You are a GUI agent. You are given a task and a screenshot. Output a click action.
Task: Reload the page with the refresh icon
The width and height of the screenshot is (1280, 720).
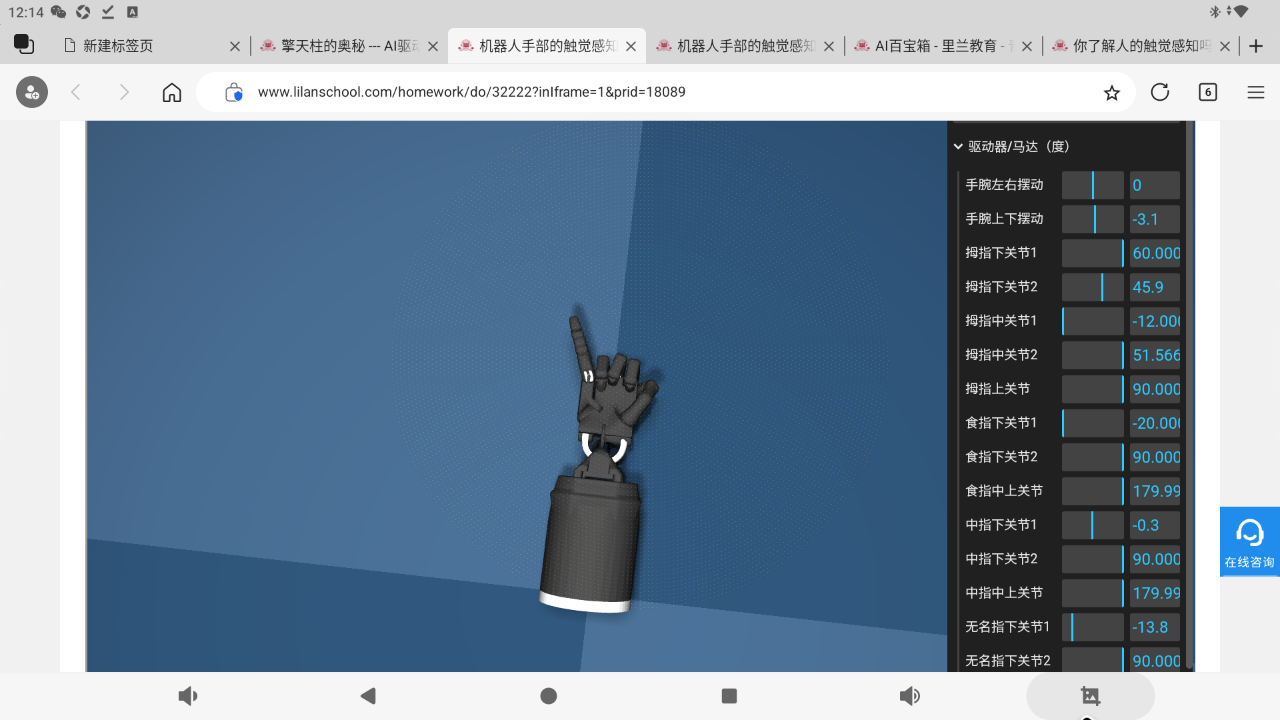click(1160, 92)
